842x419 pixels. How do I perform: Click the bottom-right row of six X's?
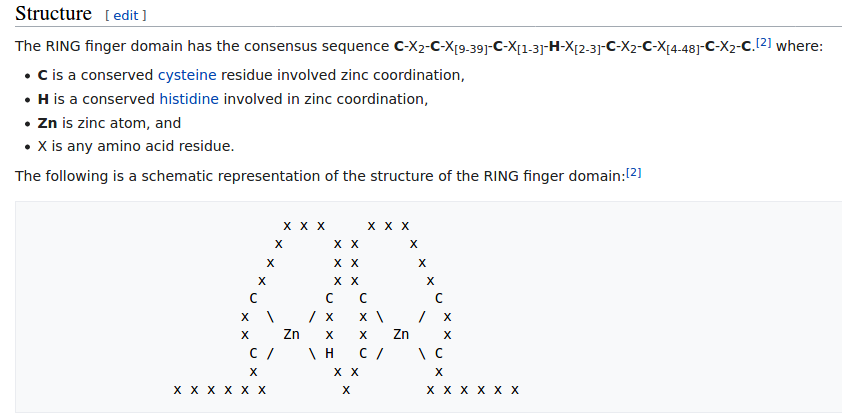click(473, 389)
